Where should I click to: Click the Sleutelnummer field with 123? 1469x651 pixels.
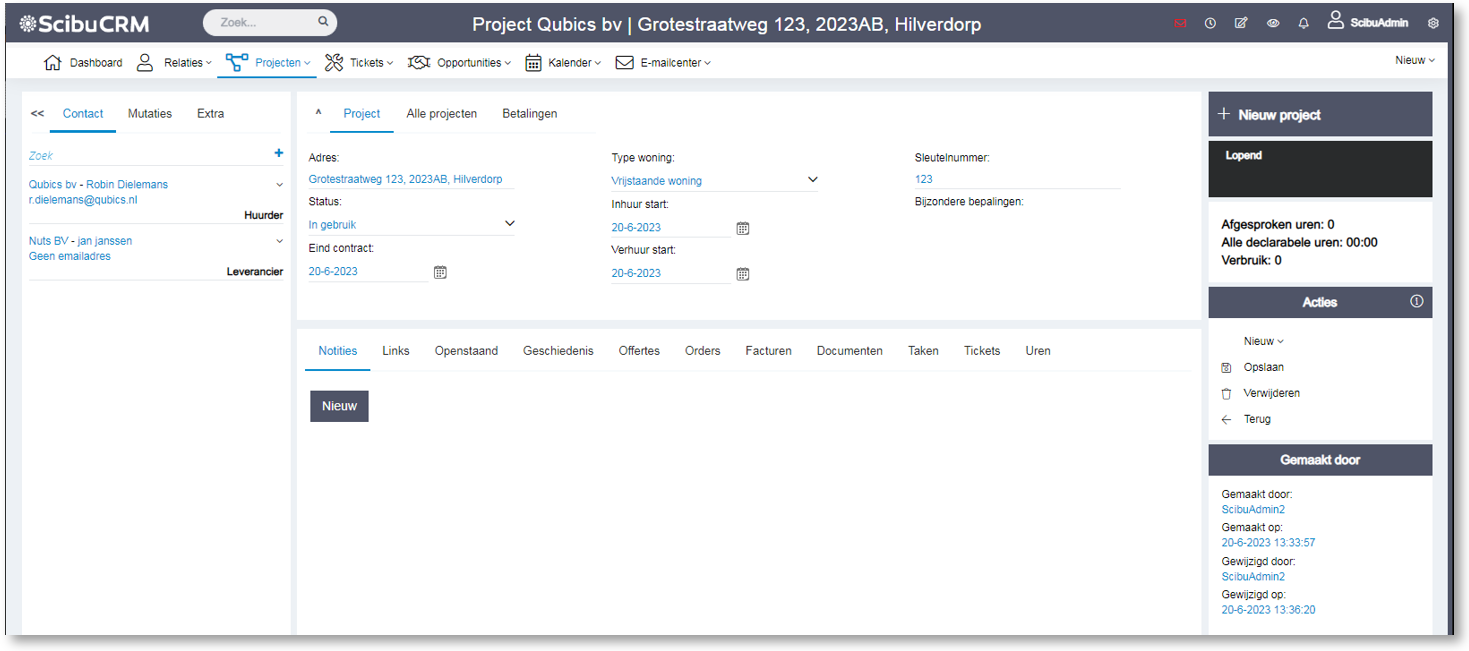pyautogui.click(x=1017, y=179)
